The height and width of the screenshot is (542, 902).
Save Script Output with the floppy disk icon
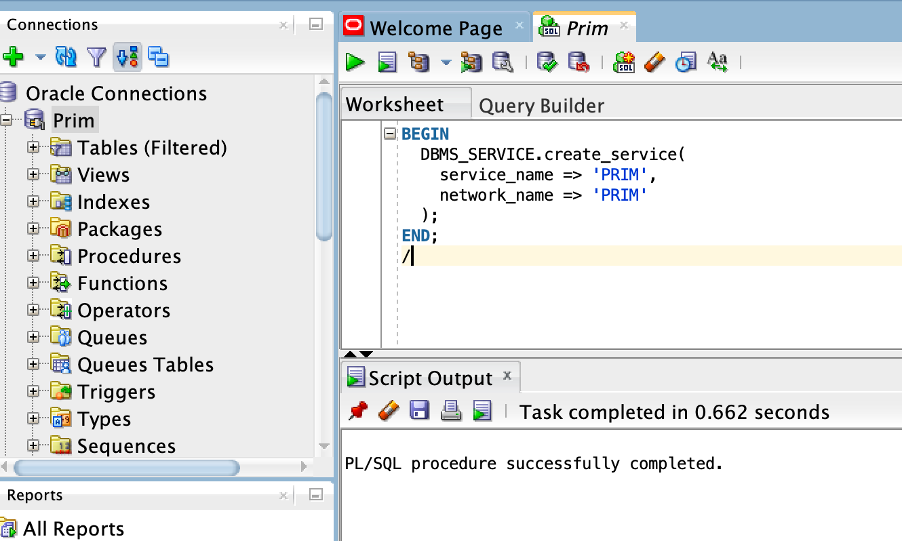(x=419, y=411)
